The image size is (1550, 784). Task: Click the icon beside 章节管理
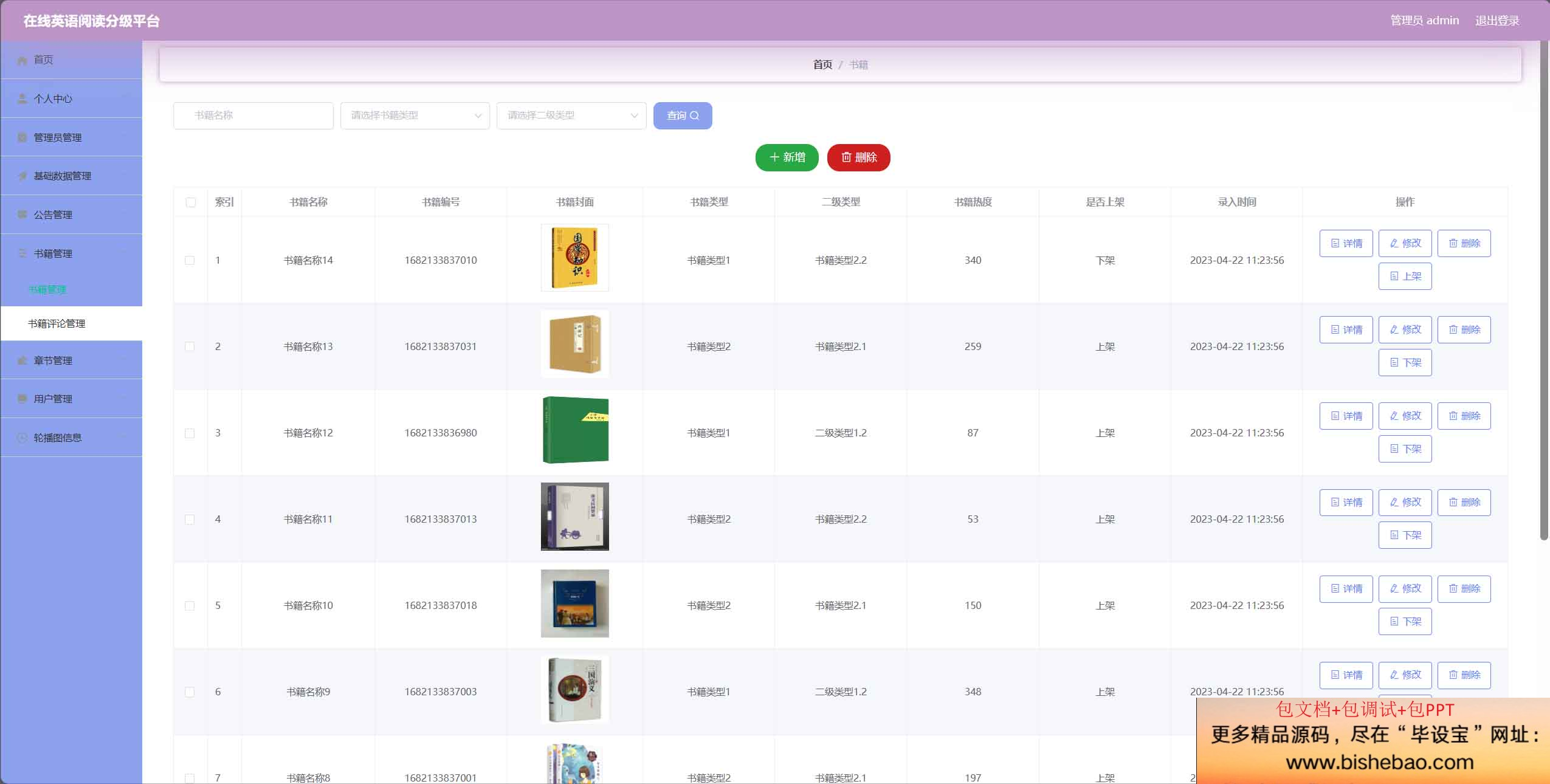point(22,360)
